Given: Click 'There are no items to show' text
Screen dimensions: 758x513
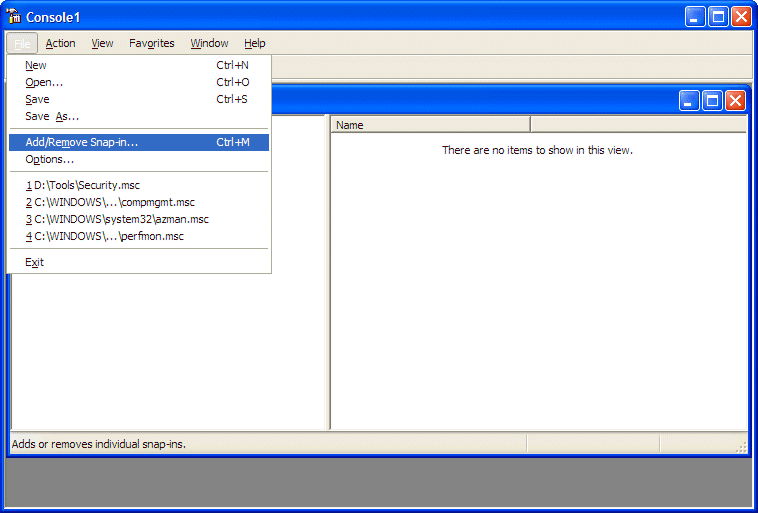Looking at the screenshot, I should click(x=537, y=150).
